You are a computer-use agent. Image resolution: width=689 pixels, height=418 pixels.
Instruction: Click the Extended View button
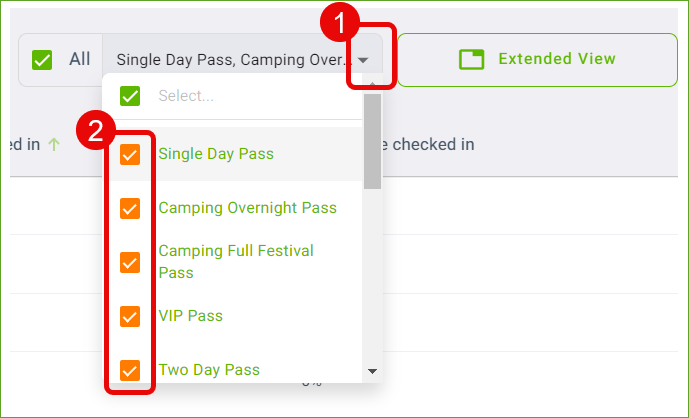(537, 60)
